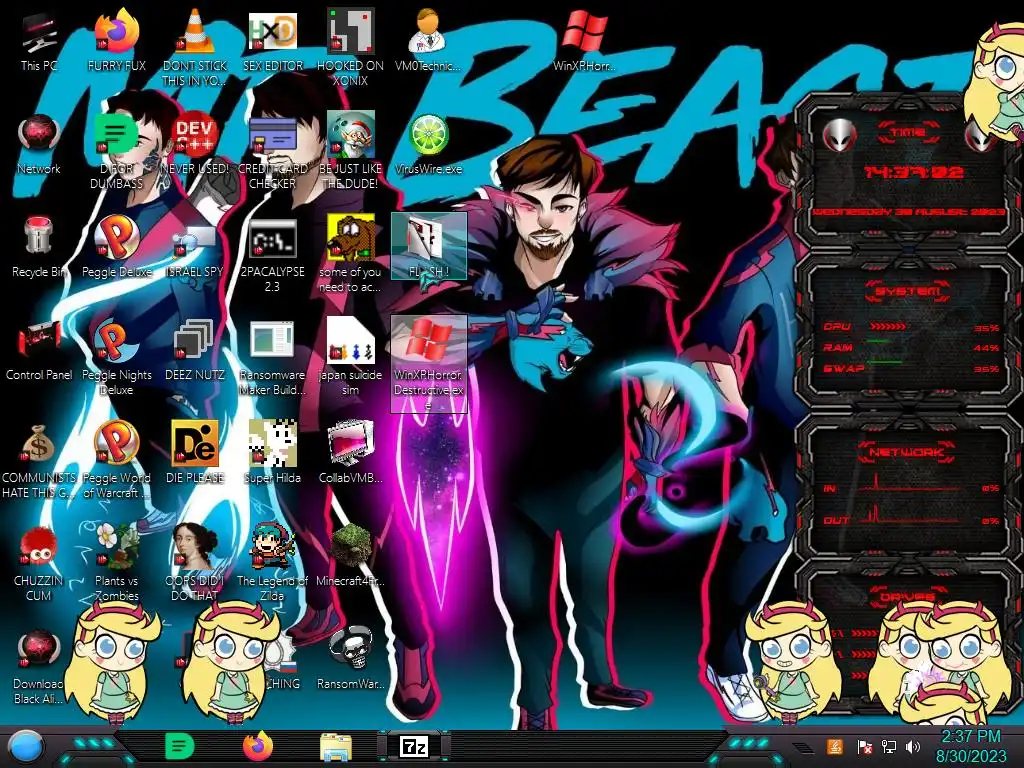
Task: Launch Firefox from the taskbar
Action: [x=257, y=746]
